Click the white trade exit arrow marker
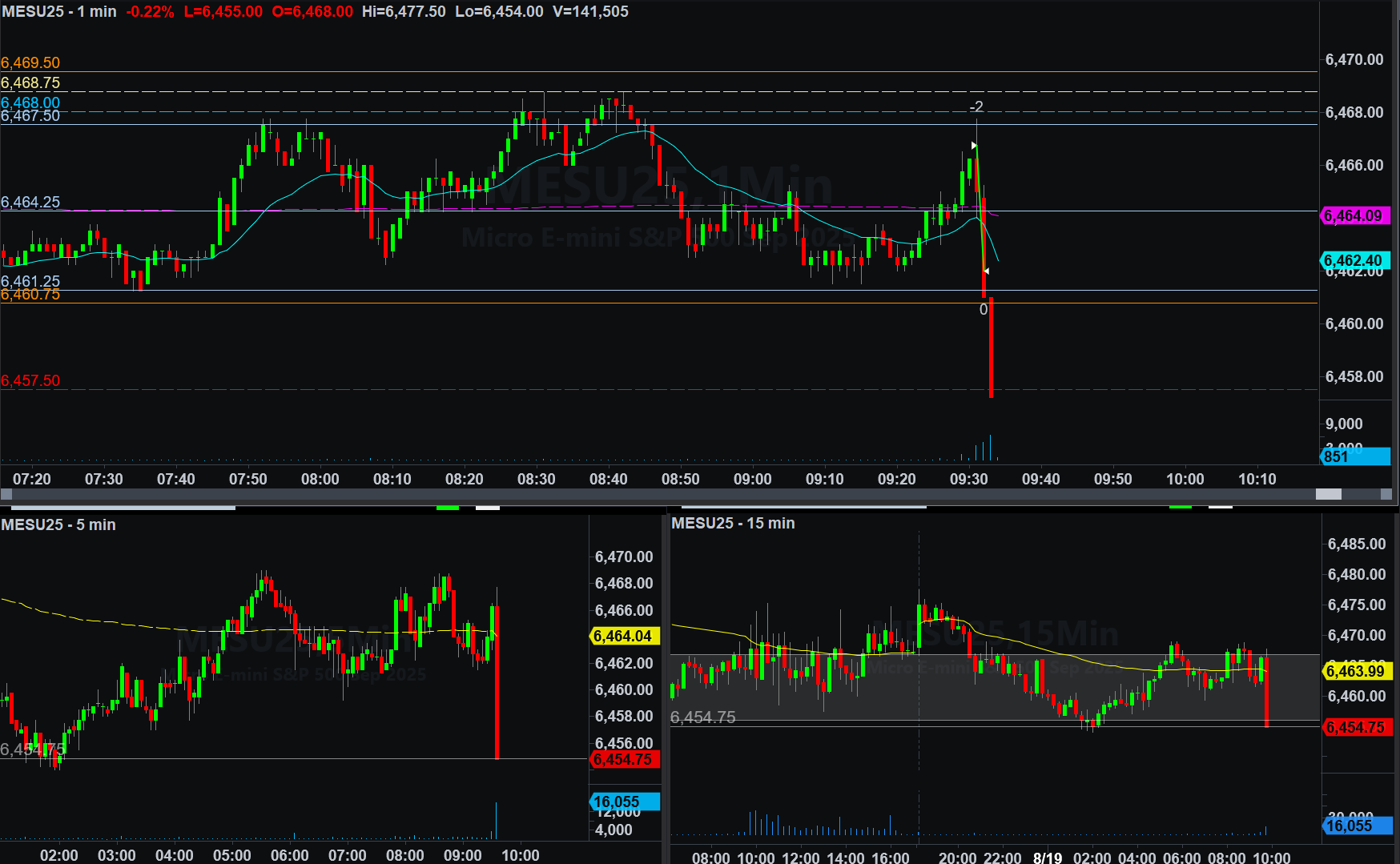Screen dimensions: 1400x864 tap(987, 271)
